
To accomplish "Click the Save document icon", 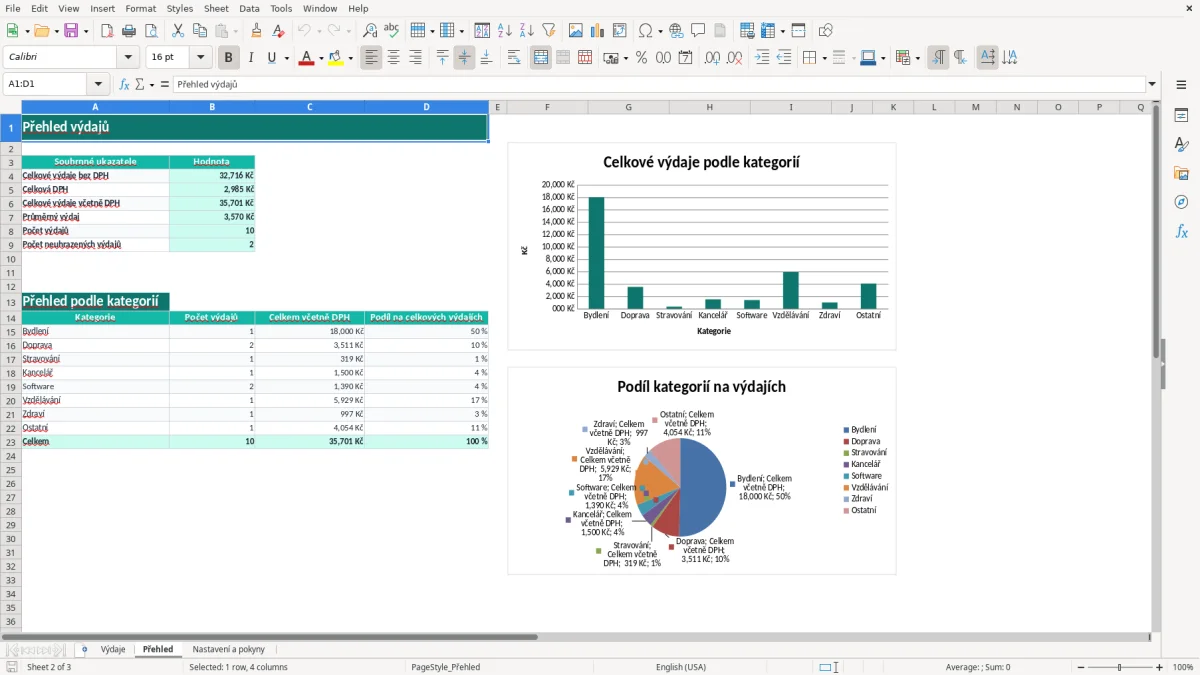I will point(71,31).
